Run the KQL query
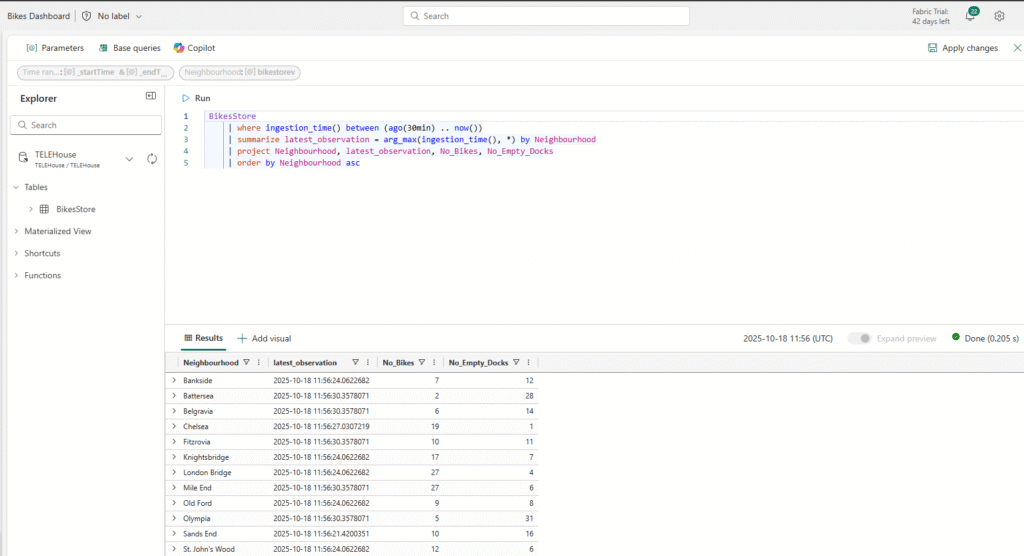 point(196,98)
